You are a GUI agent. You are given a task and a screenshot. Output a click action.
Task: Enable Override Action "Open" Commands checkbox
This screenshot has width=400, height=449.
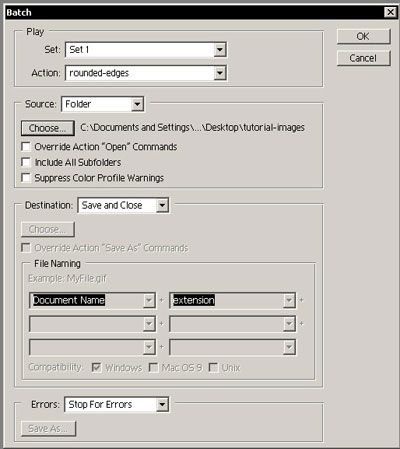pos(26,147)
